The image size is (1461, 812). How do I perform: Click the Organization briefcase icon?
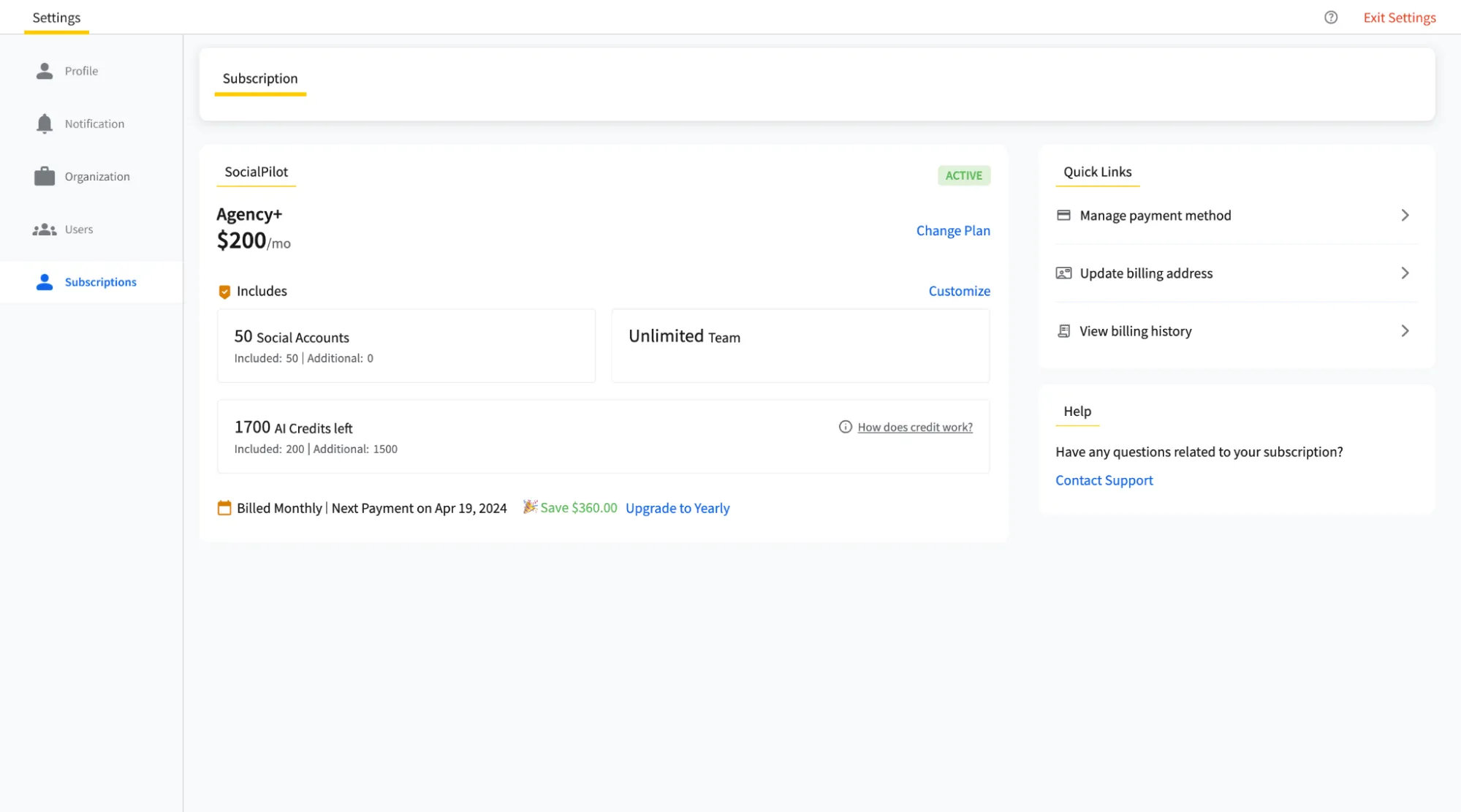pos(44,176)
